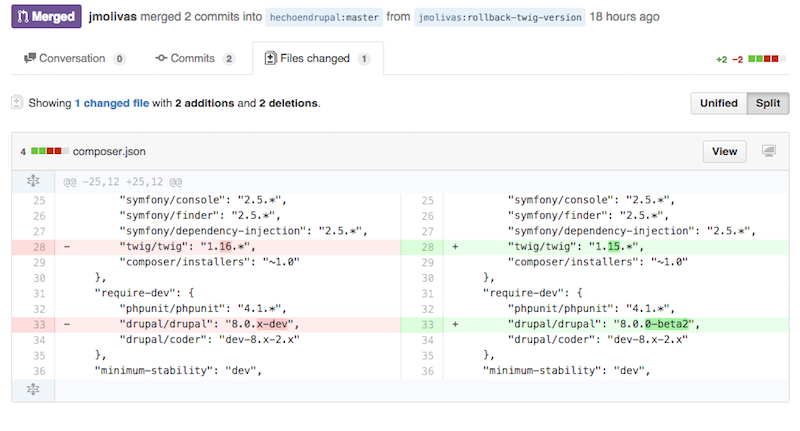The image size is (800, 431).
Task: Select the Files changed tab
Action: click(318, 59)
